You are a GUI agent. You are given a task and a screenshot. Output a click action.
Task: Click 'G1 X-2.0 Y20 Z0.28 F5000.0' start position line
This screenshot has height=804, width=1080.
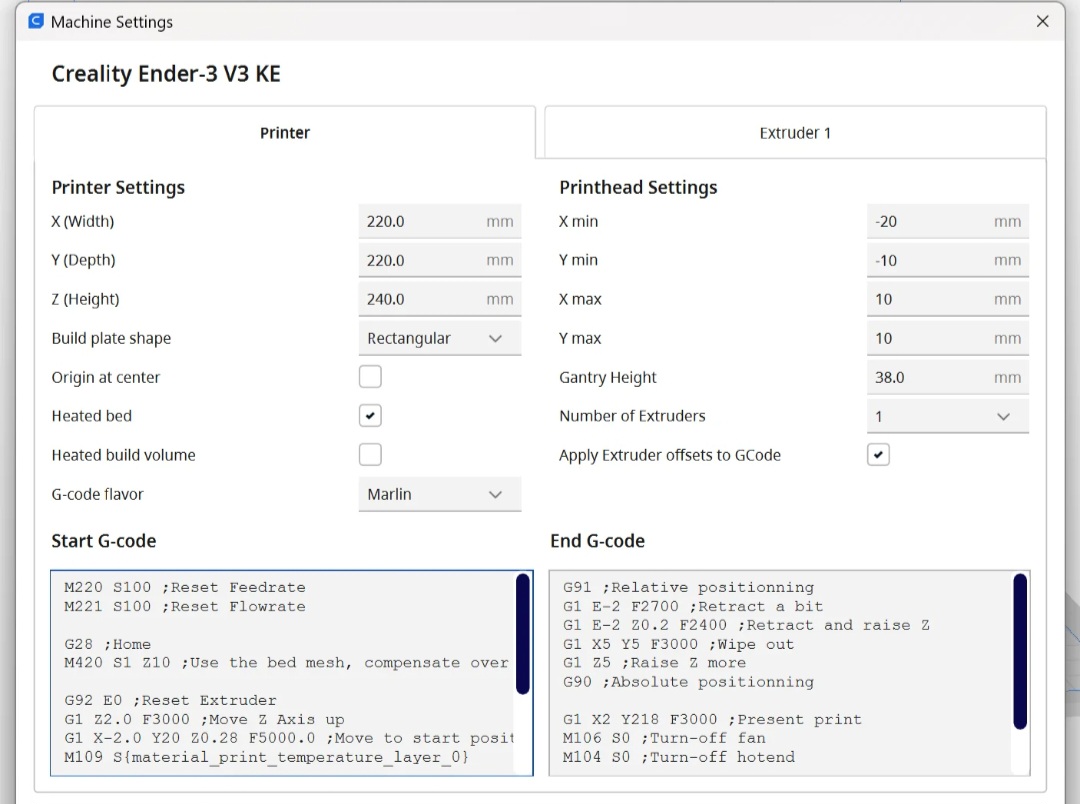tap(289, 738)
